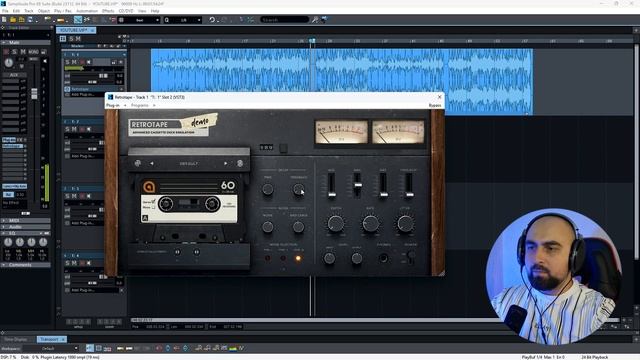This screenshot has width=640, height=360.
Task: Click Add Plug-in on track 1
Action: point(83,94)
